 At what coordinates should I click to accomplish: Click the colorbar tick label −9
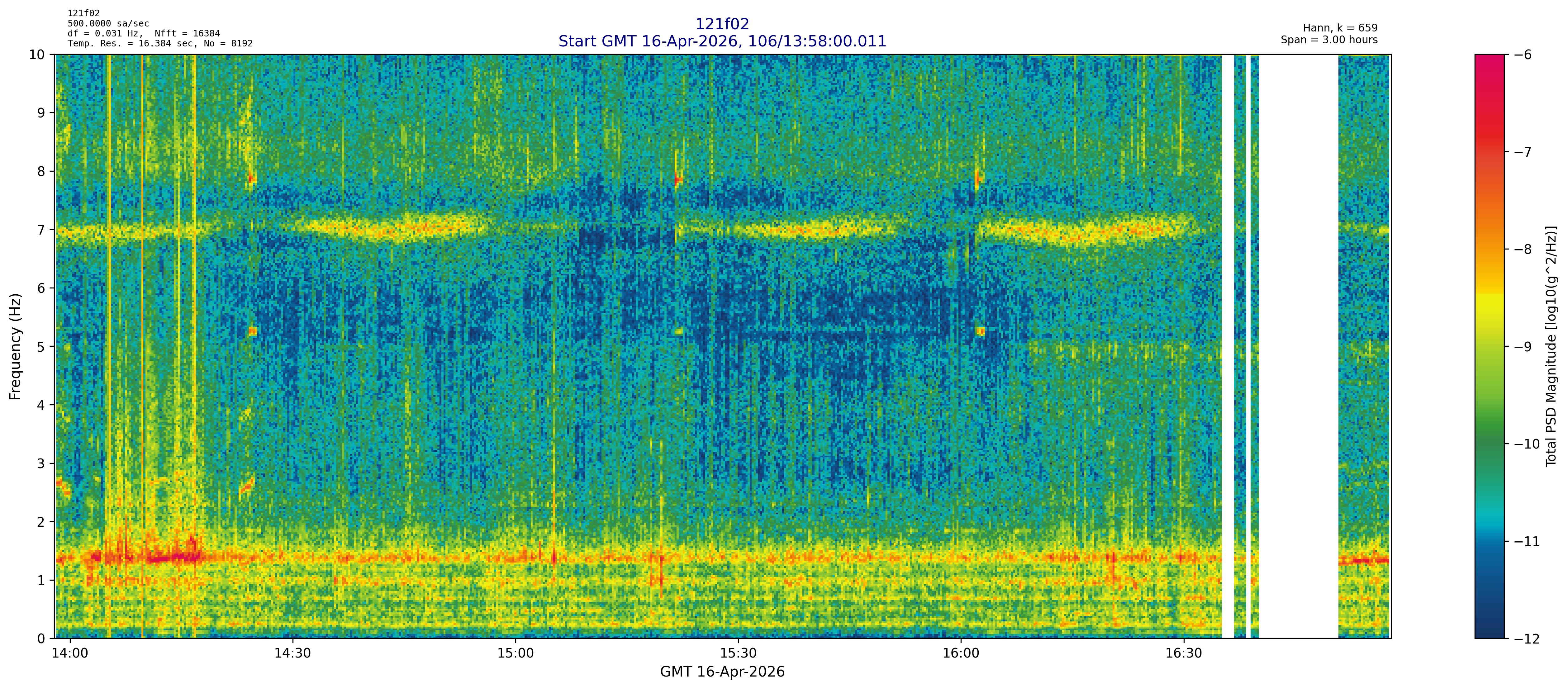1522,346
